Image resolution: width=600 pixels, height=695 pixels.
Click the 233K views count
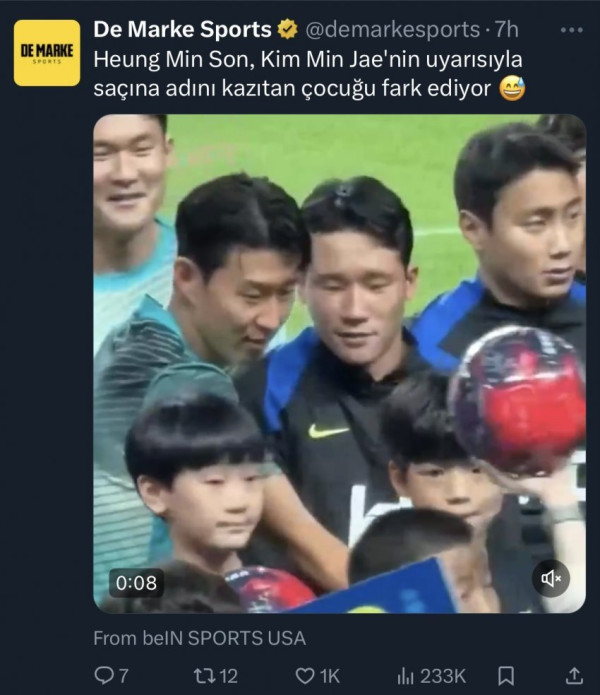(443, 676)
